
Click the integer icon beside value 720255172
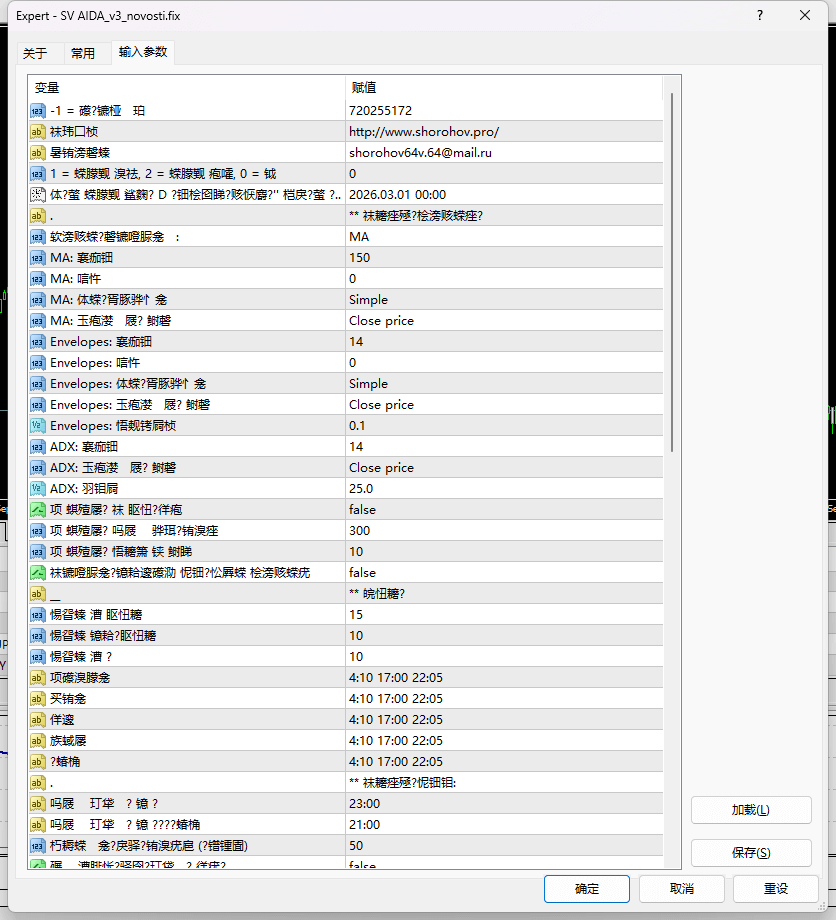point(38,111)
